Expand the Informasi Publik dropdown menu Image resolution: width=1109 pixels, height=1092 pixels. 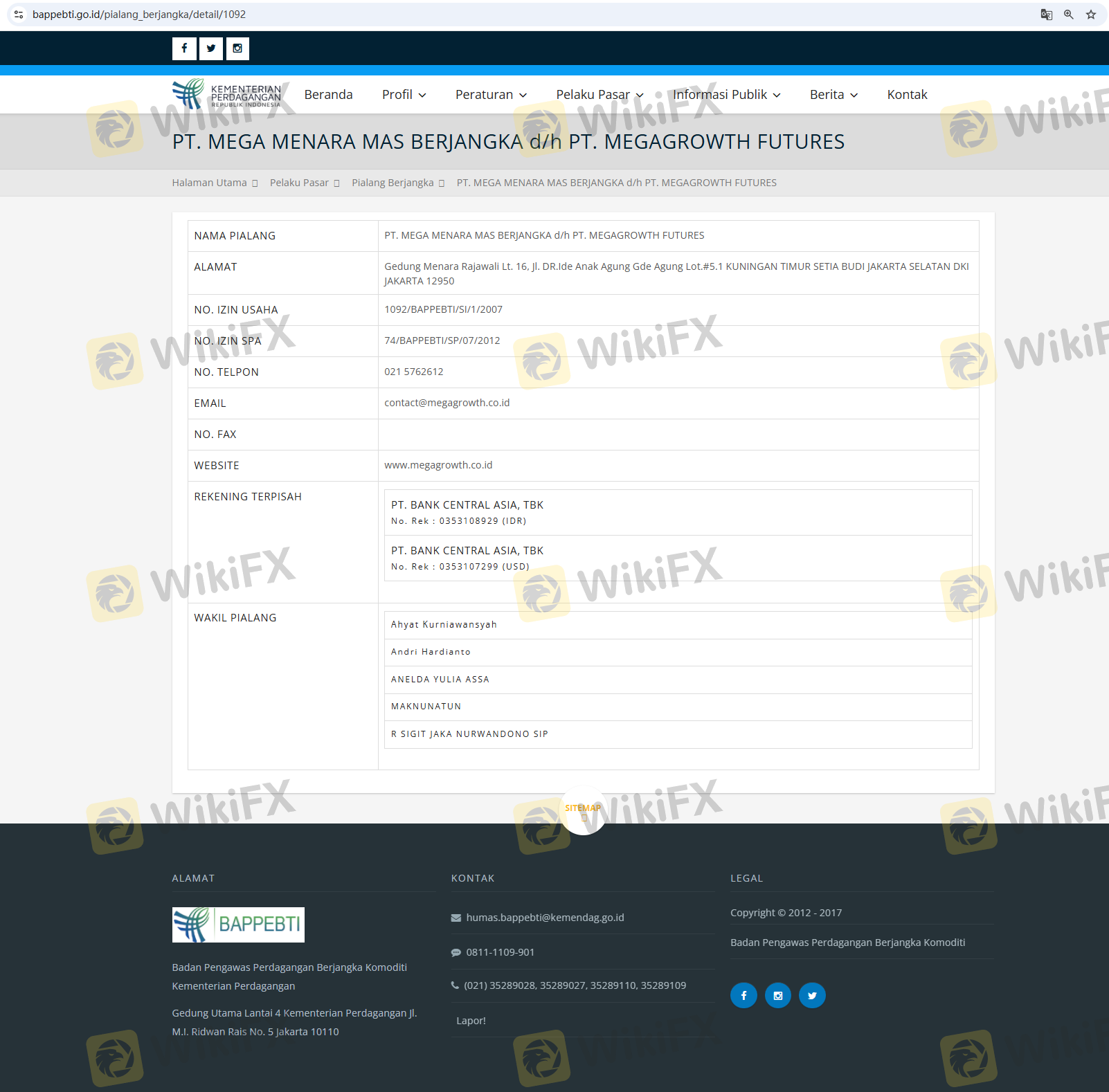point(727,95)
